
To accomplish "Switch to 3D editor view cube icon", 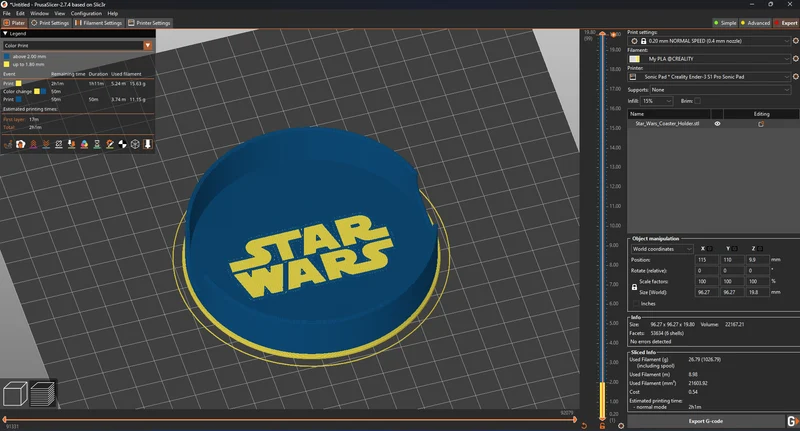I will click(x=15, y=394).
